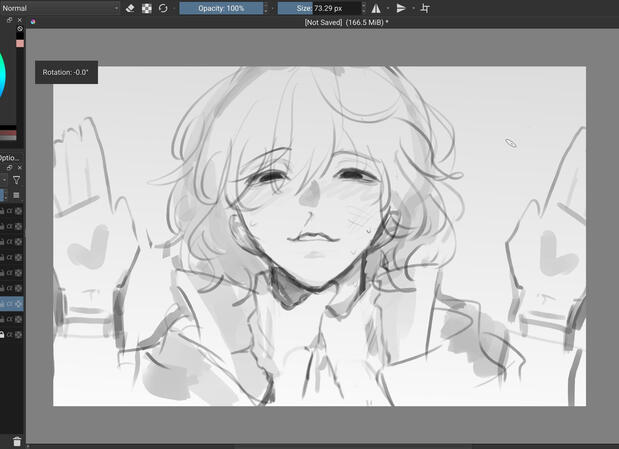The width and height of the screenshot is (619, 449).
Task: Toggle horizontal mirror tool
Action: (x=377, y=8)
